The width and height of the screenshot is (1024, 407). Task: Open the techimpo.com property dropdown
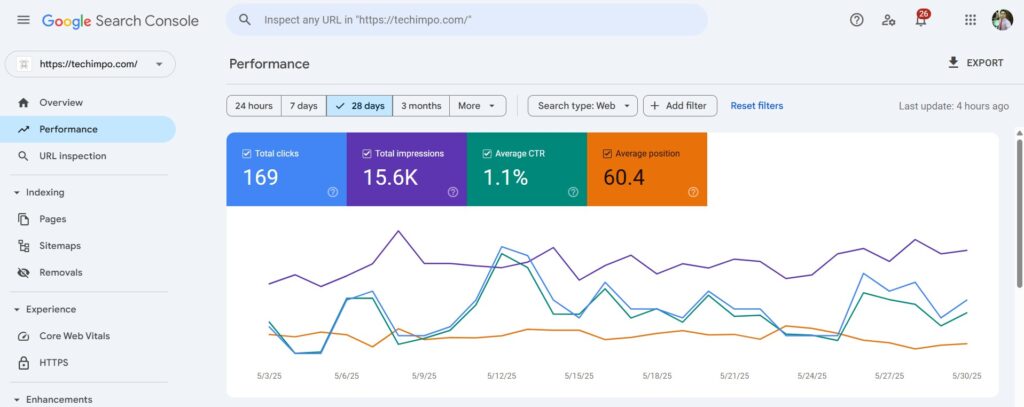click(x=90, y=64)
